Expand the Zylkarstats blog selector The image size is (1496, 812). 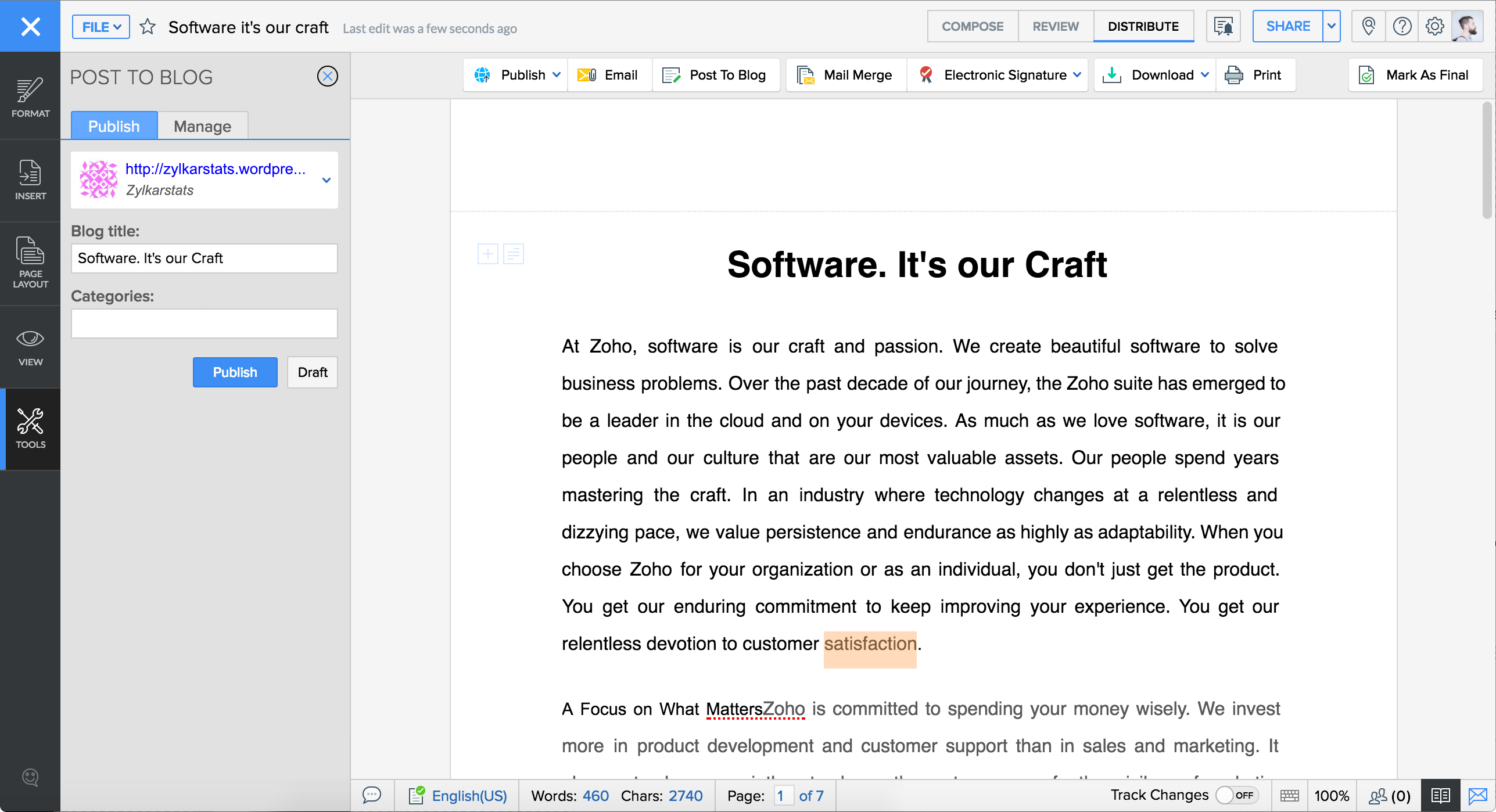click(327, 180)
